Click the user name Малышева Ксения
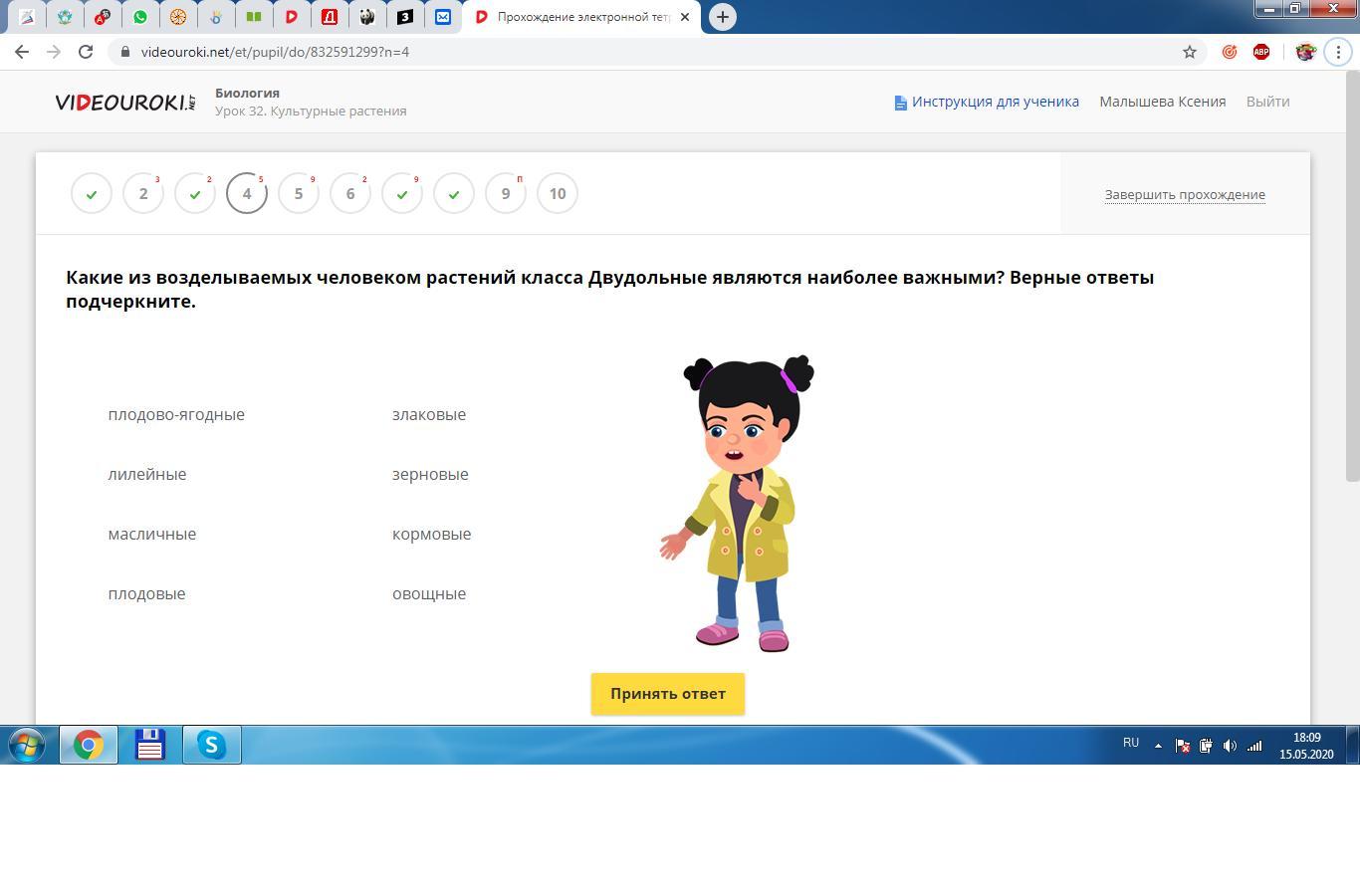 click(1162, 102)
